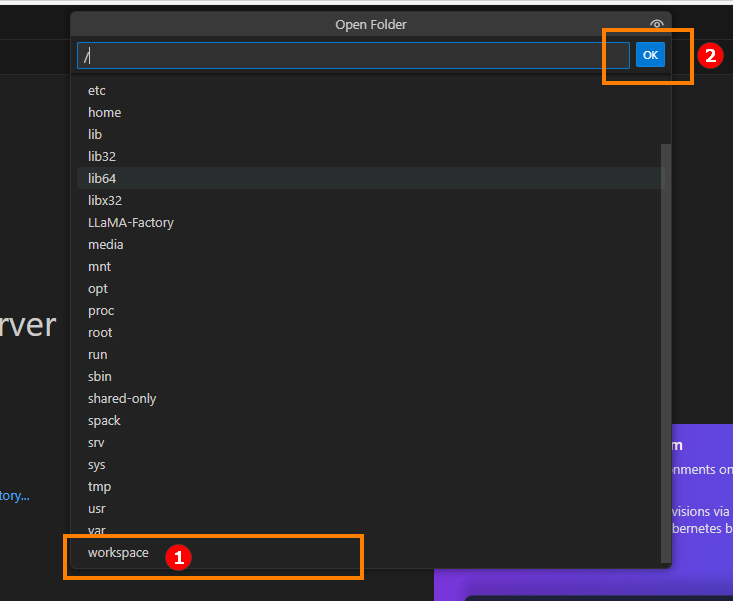Pick the media folder entry
This screenshot has height=601, width=733.
pos(106,244)
